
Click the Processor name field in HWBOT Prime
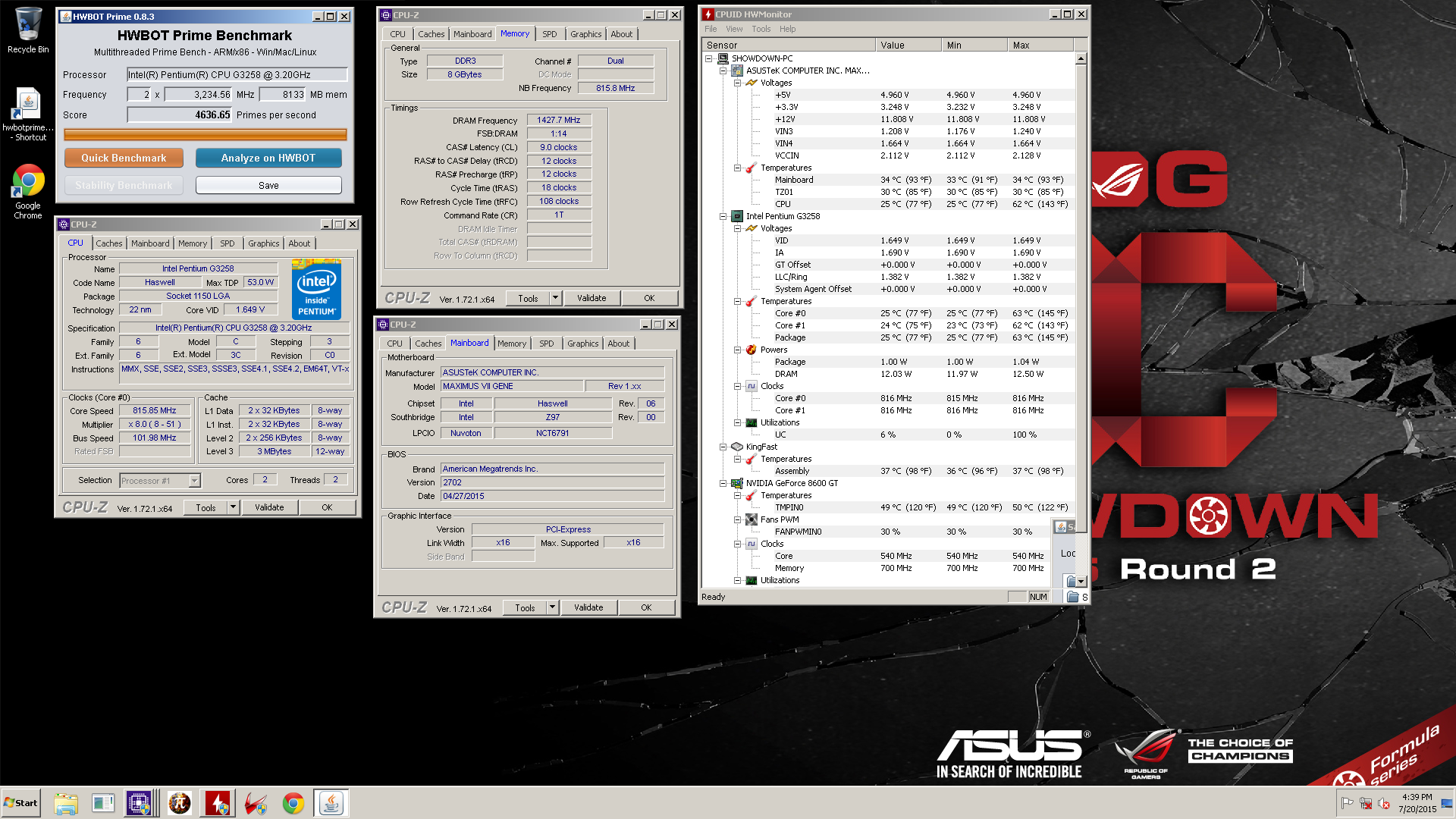[237, 74]
